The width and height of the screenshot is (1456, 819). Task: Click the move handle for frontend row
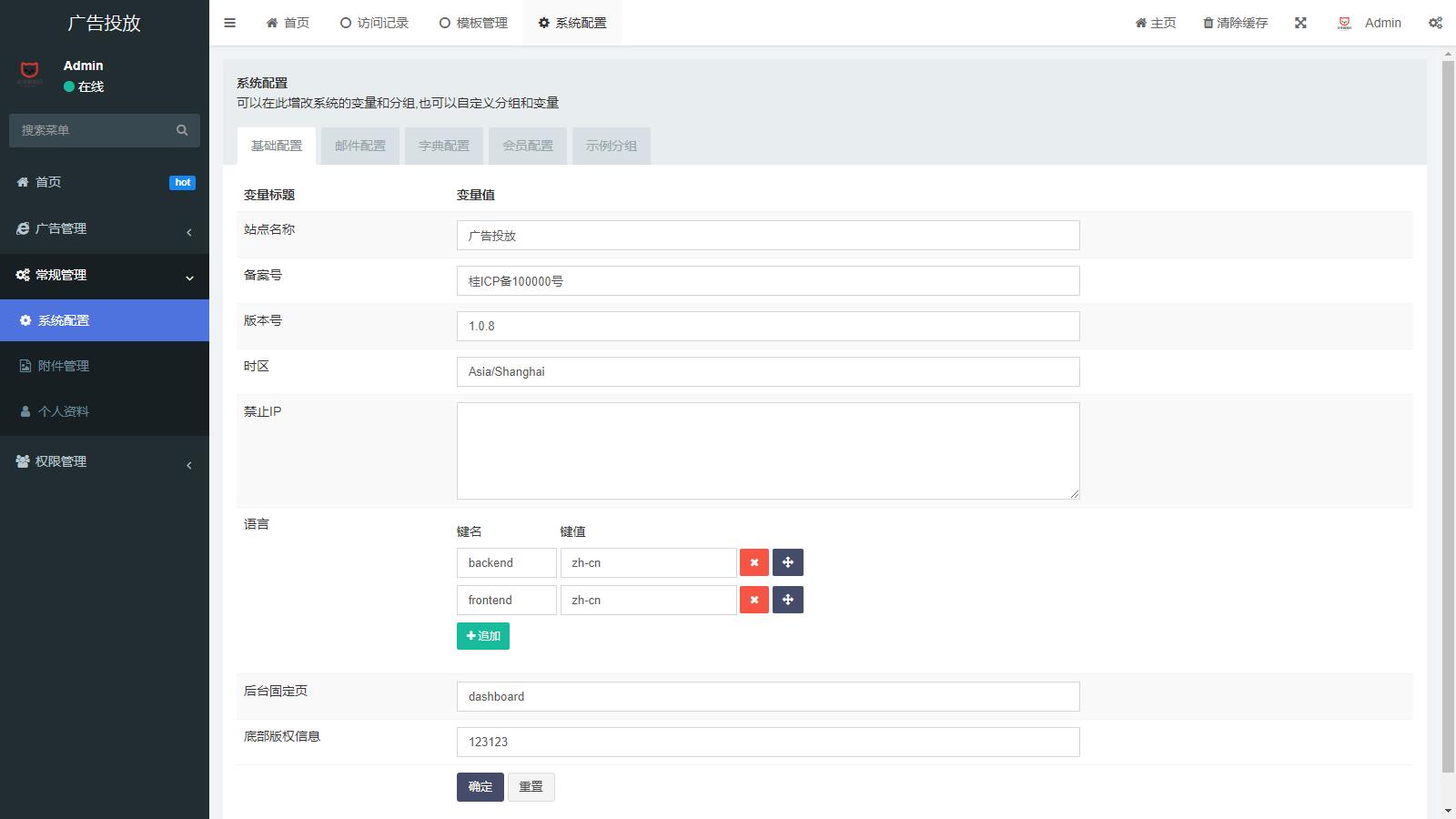point(787,600)
